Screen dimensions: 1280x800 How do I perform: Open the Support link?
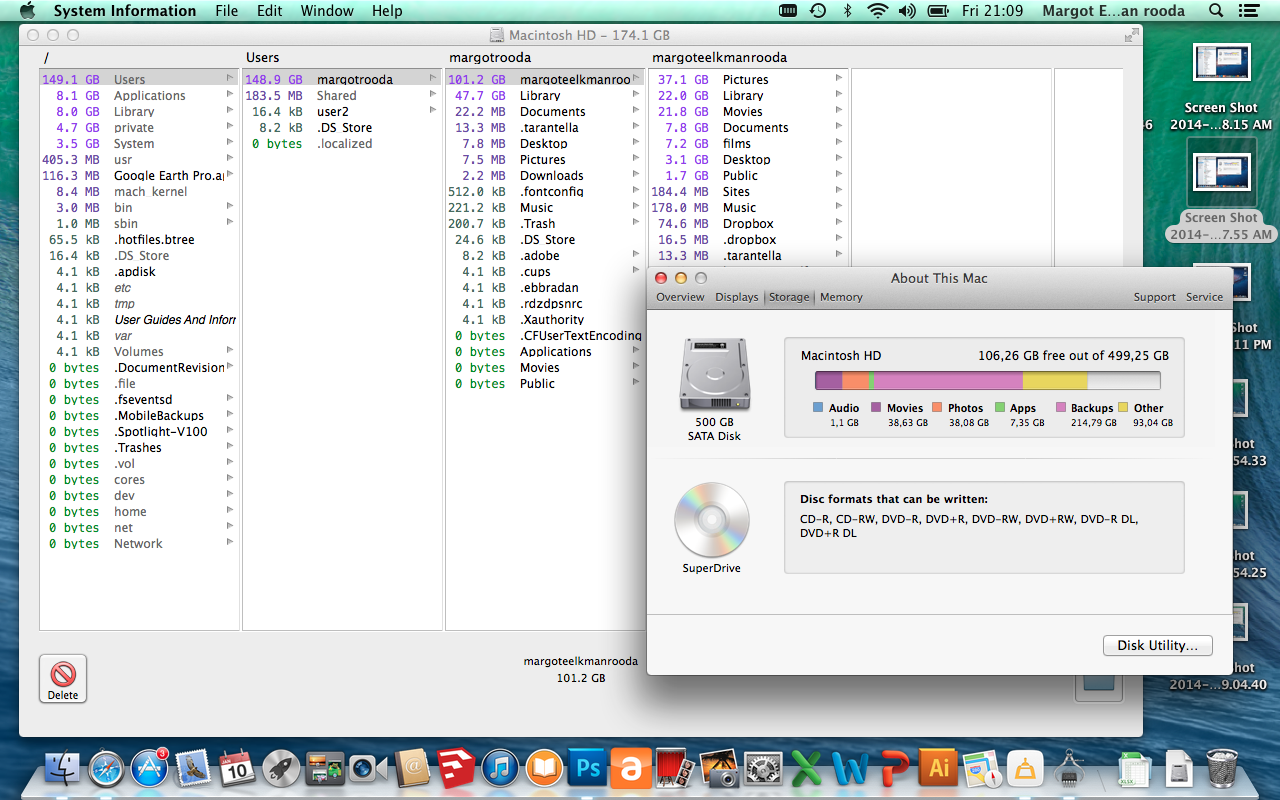tap(1154, 297)
